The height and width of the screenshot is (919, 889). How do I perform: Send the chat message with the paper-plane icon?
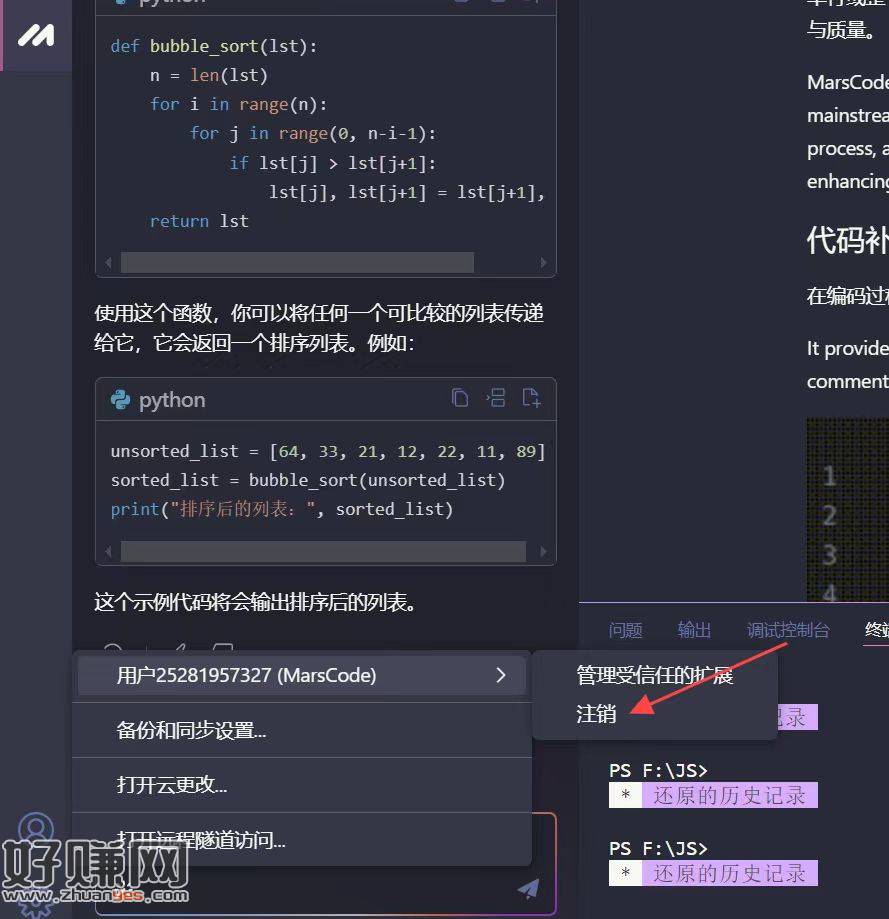(528, 889)
